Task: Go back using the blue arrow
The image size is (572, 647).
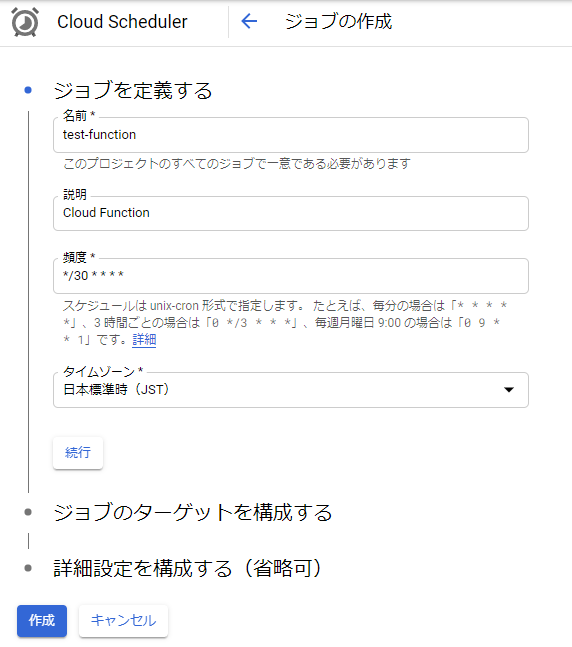Action: [249, 21]
